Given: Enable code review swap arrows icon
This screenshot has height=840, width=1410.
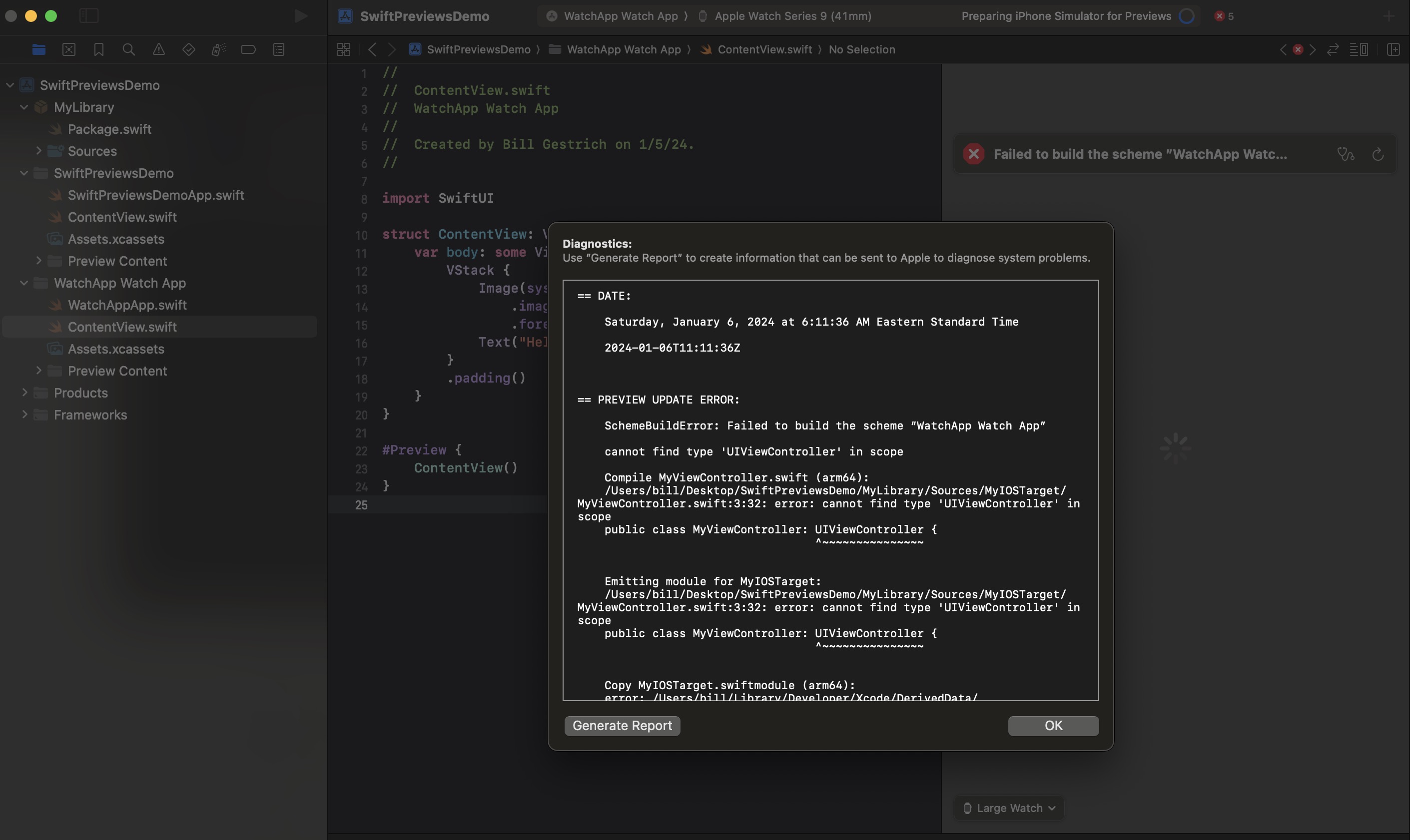Looking at the screenshot, I should pos(1333,50).
